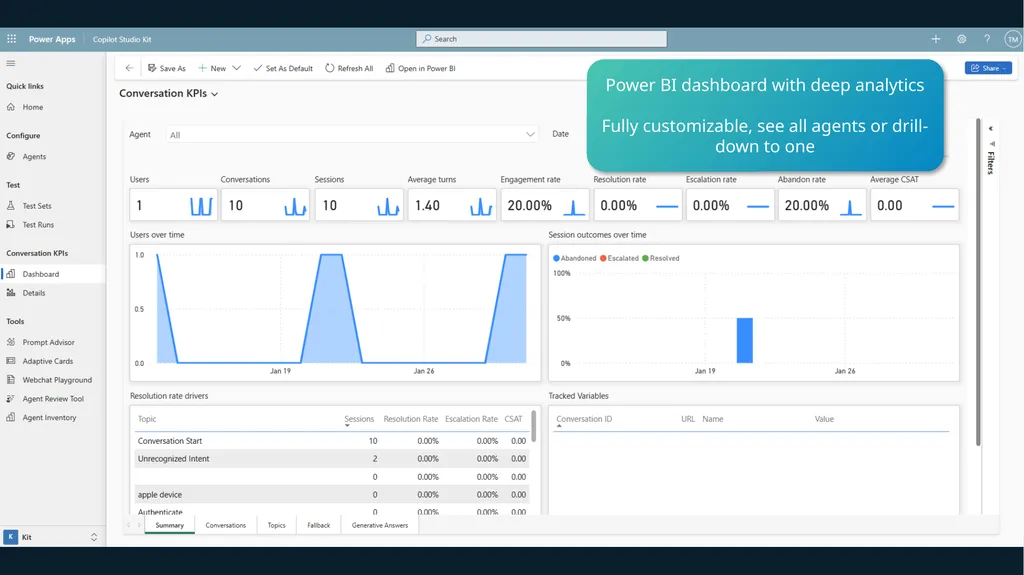1024x575 pixels.
Task: Click the Users KPI card value 1
Action: pyautogui.click(x=139, y=206)
